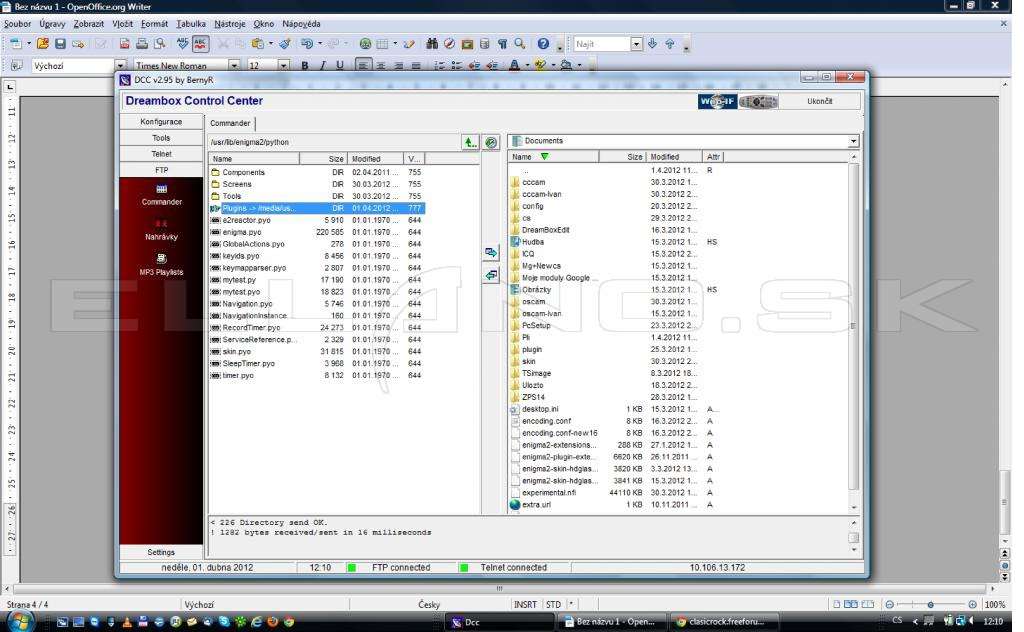This screenshot has width=1024, height=632.
Task: Click the Ukončit button
Action: (820, 101)
